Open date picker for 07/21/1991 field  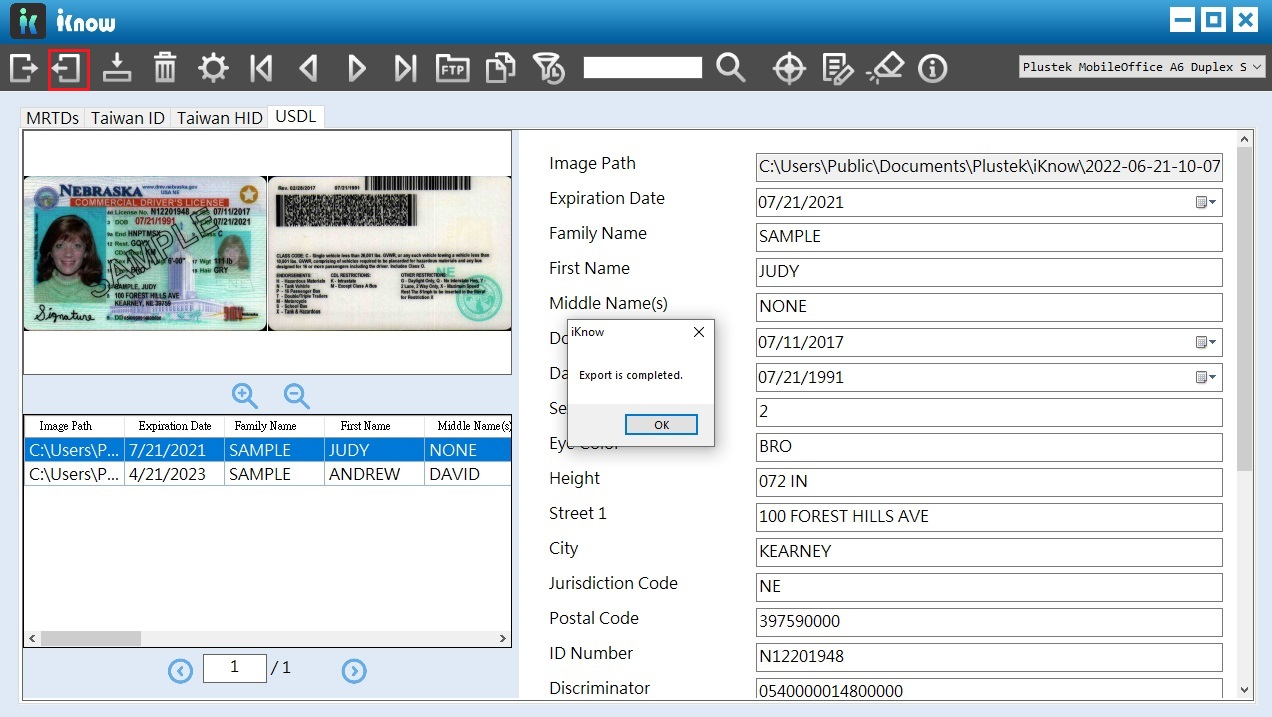1206,377
